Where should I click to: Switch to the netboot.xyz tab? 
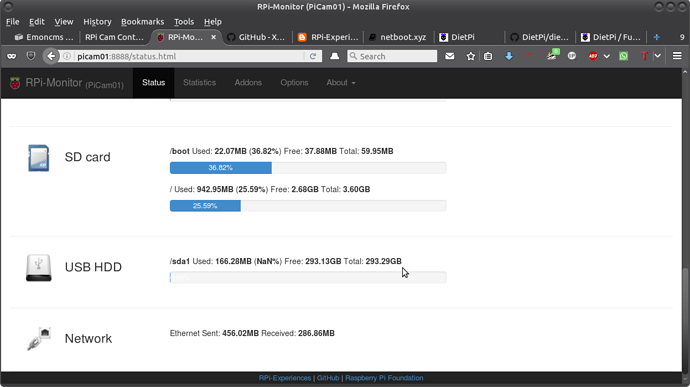tap(398, 37)
